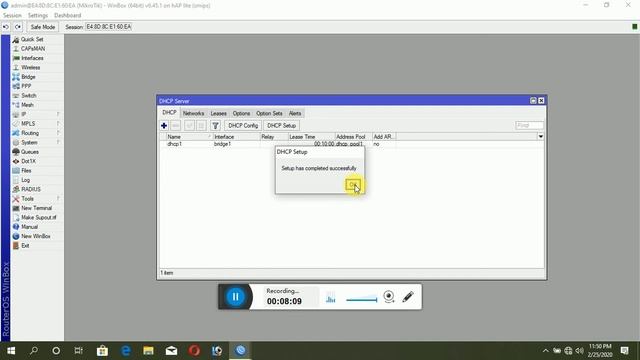Adjust the recorder volume slider

[361, 300]
